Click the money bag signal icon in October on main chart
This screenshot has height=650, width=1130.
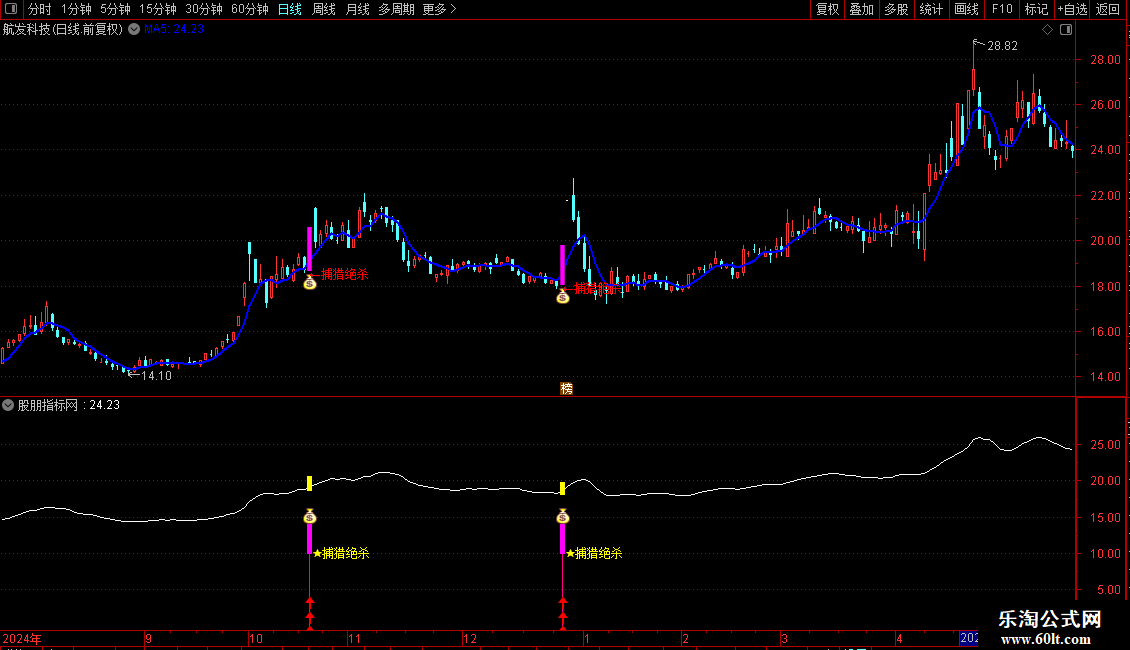coord(310,283)
